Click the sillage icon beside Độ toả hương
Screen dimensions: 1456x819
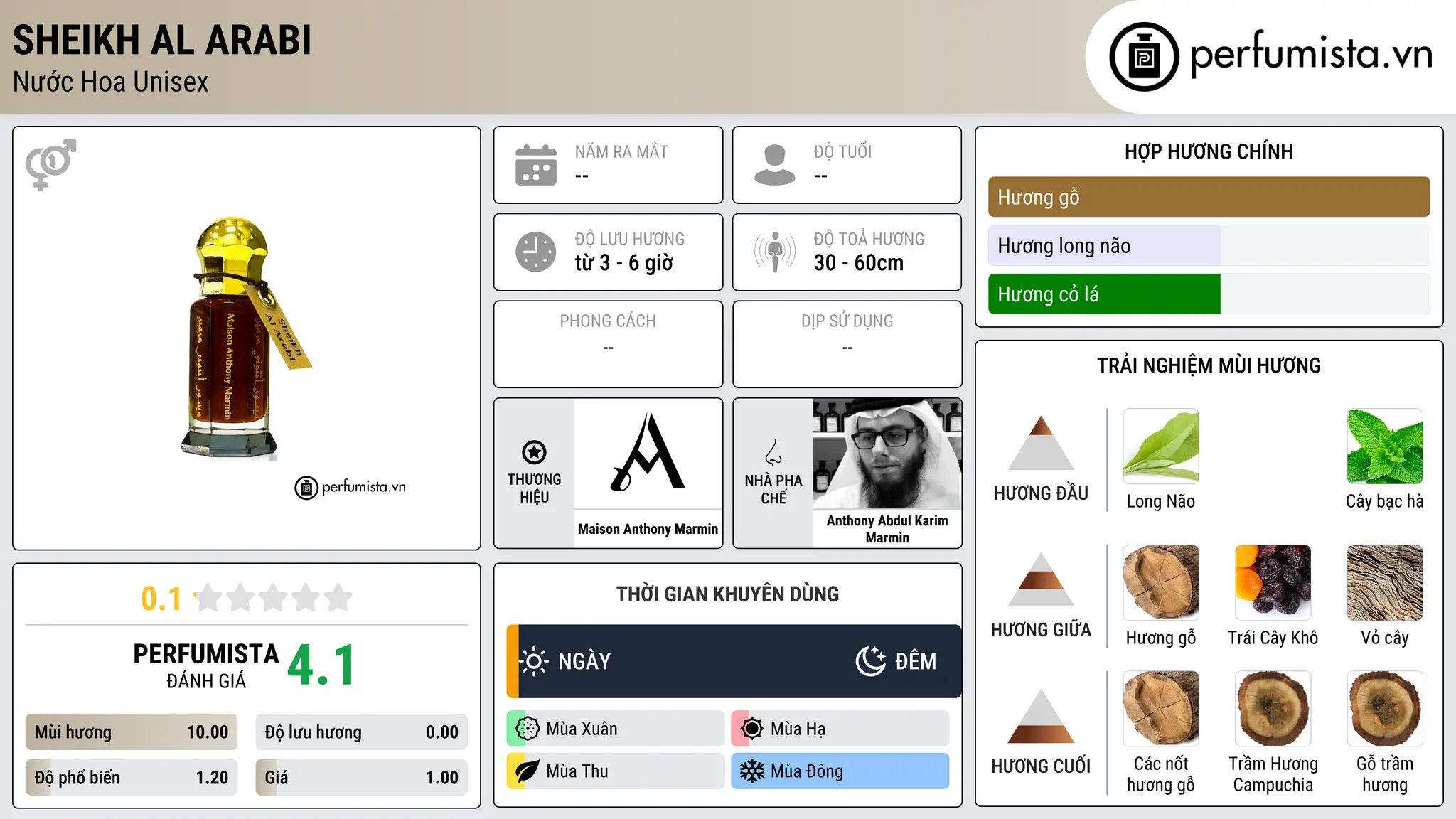coord(775,252)
